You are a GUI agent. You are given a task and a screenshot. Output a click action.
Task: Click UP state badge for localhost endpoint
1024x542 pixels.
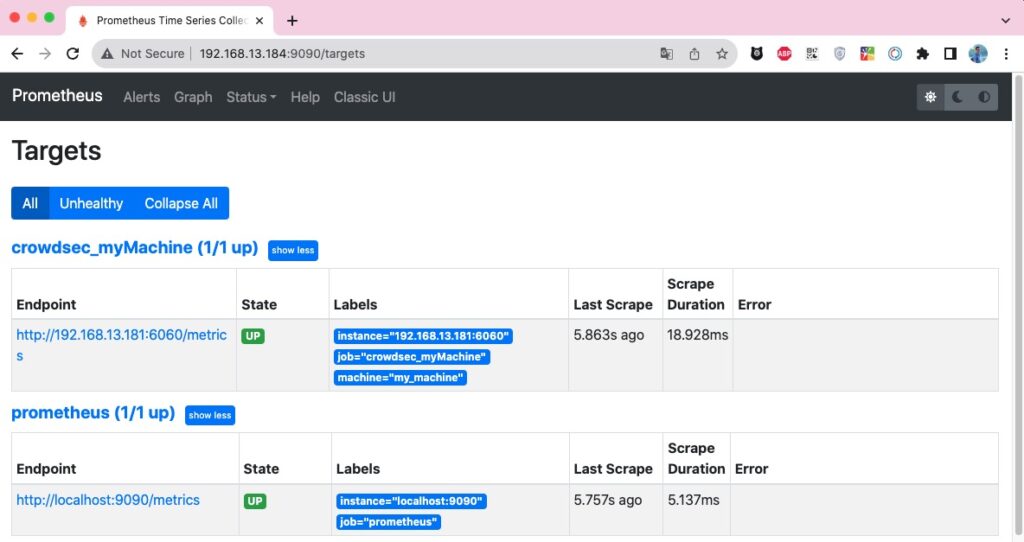(x=255, y=502)
